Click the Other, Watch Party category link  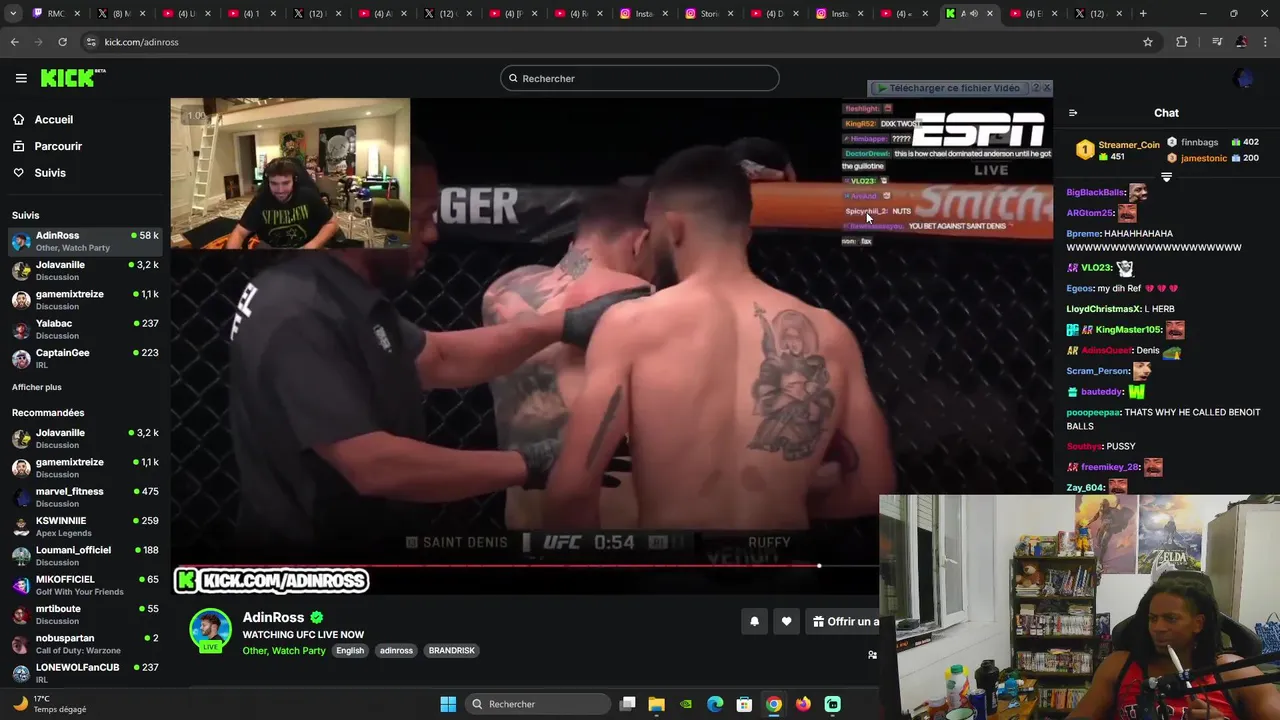pos(284,650)
